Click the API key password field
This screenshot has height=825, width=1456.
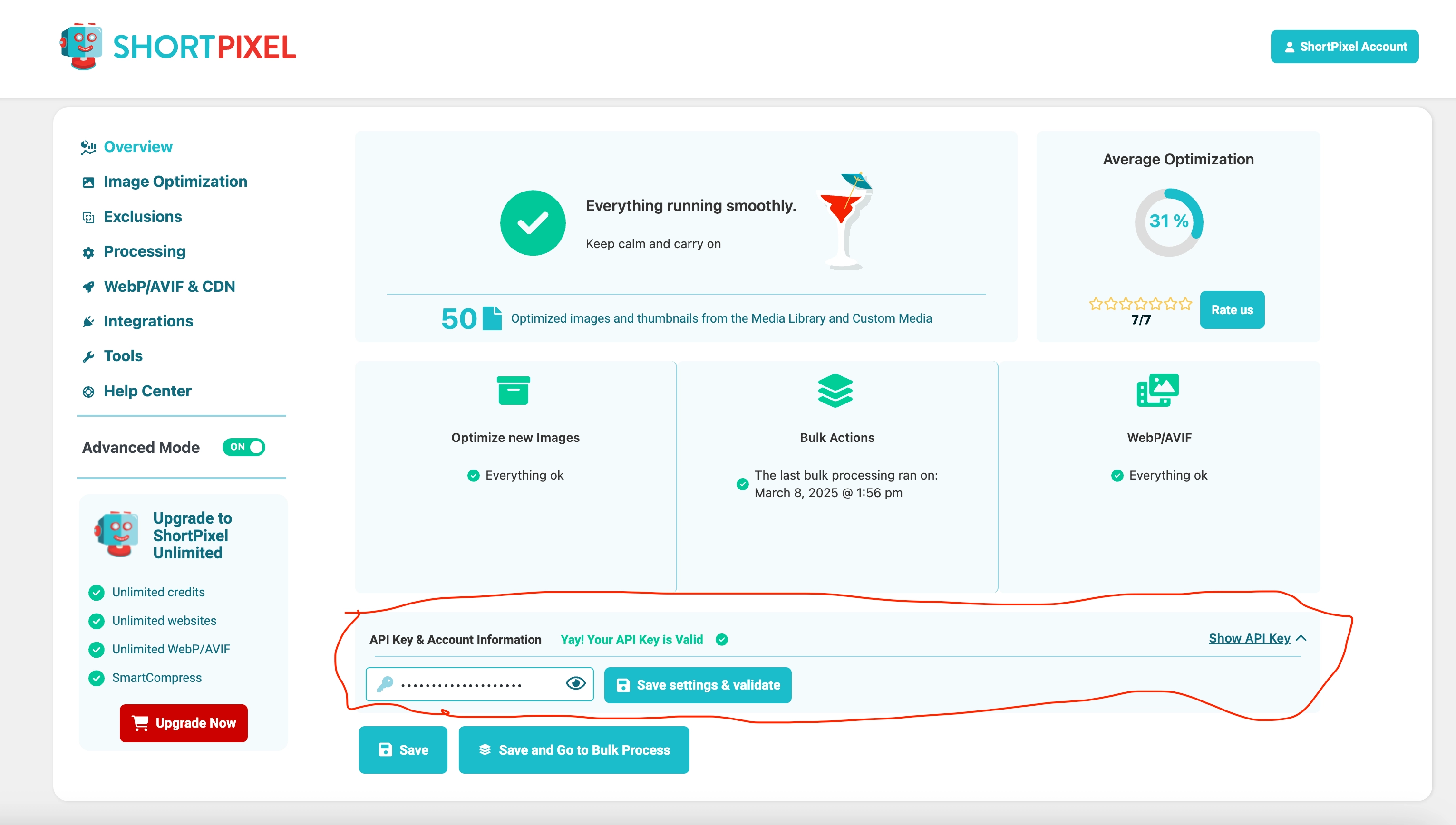tap(479, 684)
